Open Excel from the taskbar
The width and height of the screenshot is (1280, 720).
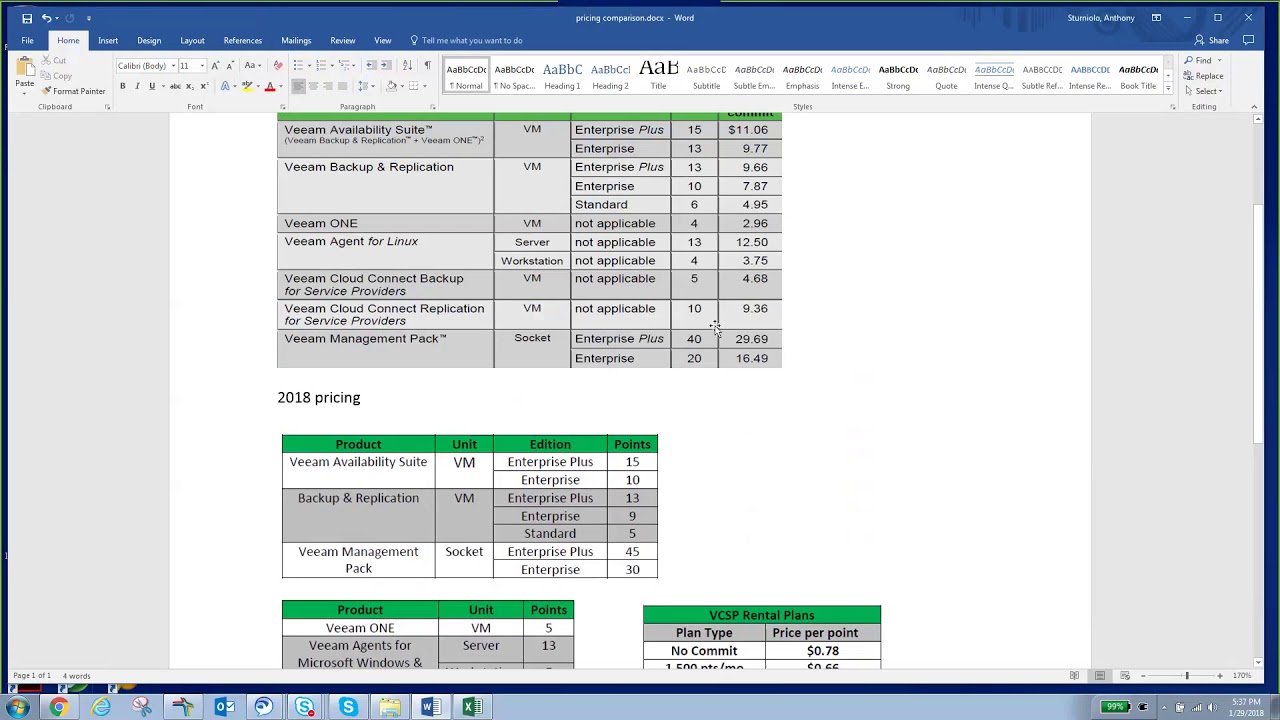pyautogui.click(x=472, y=707)
